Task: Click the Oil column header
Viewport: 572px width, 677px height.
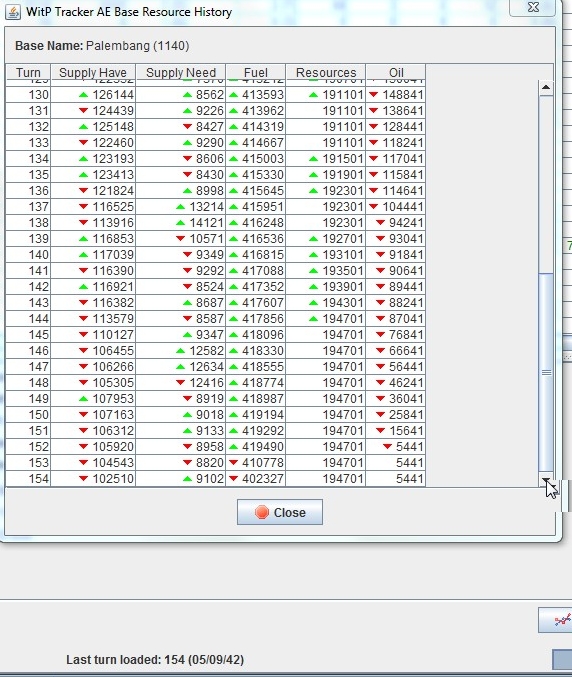Action: pyautogui.click(x=395, y=72)
